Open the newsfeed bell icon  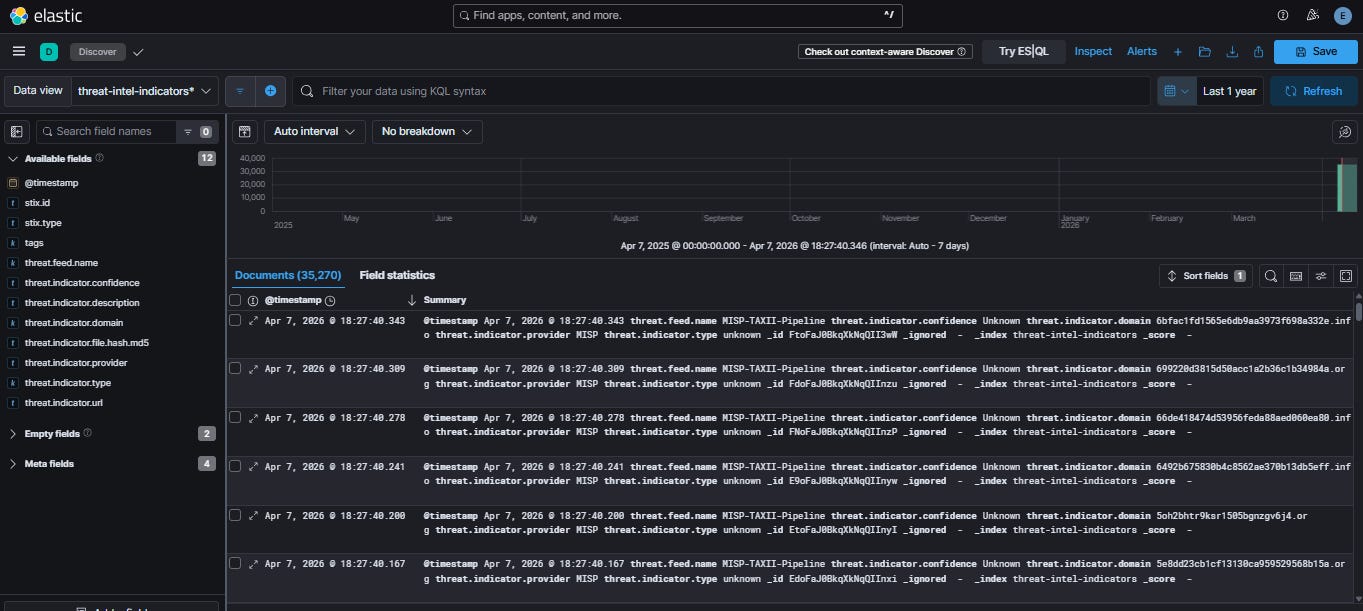pos(1312,15)
